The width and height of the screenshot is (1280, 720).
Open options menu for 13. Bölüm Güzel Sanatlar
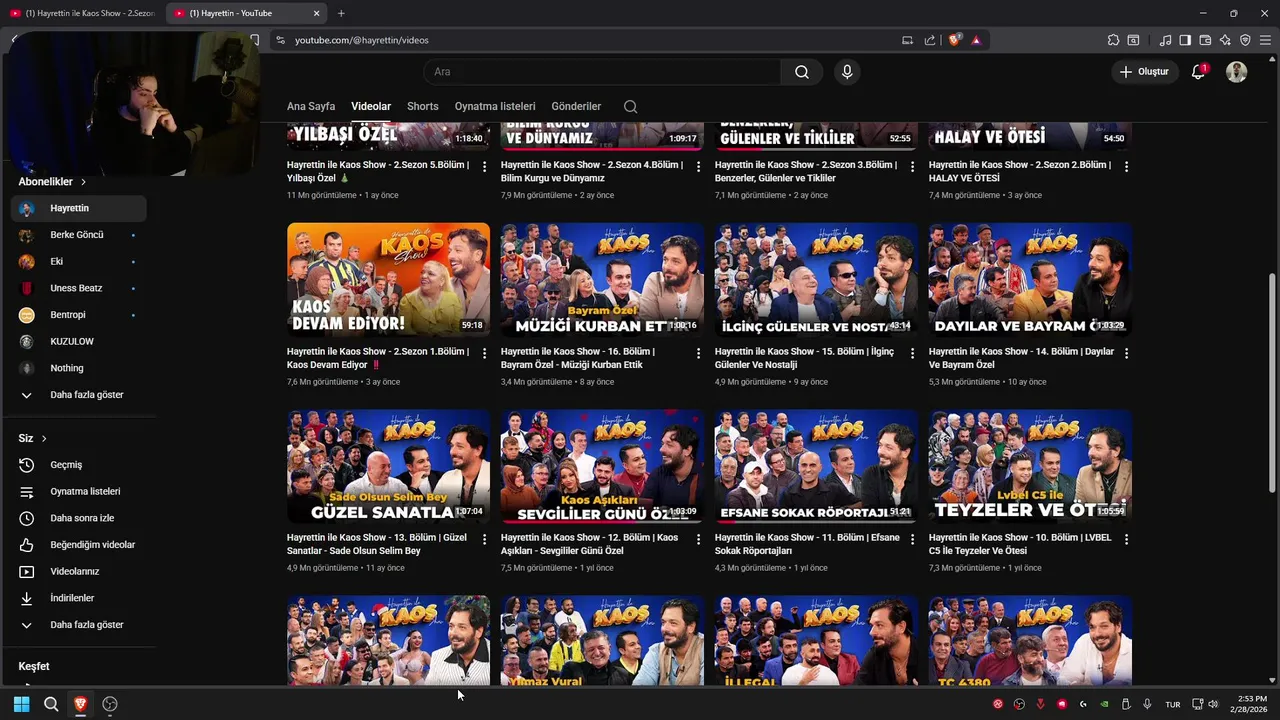point(485,539)
